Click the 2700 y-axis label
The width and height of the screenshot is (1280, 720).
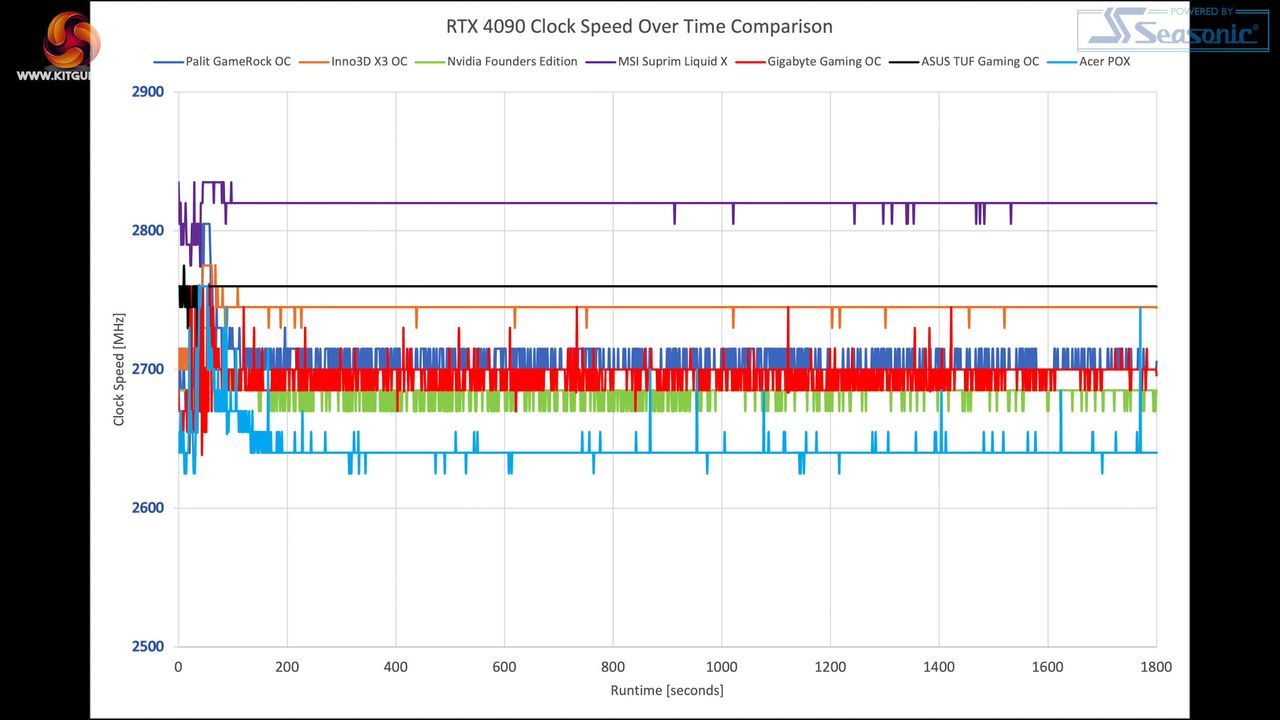(148, 369)
